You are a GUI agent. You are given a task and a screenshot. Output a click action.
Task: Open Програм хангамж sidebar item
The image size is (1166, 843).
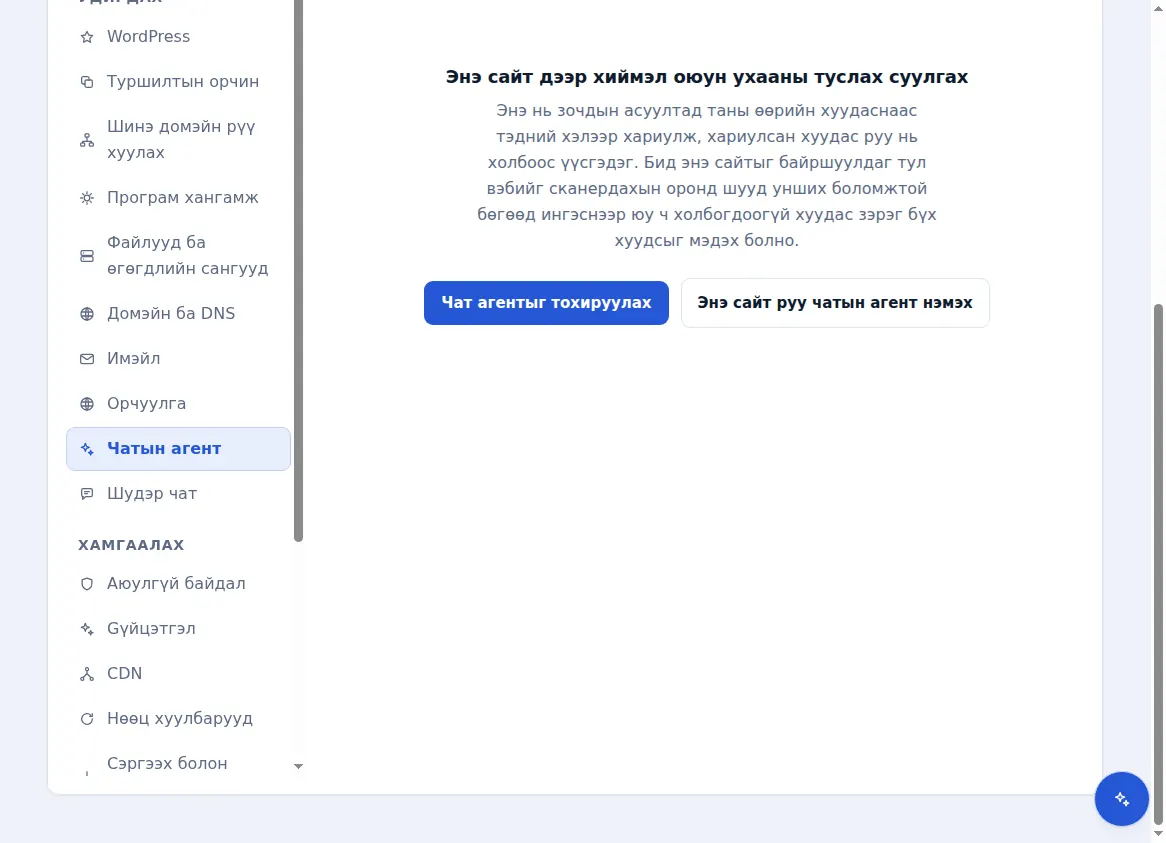(178, 198)
